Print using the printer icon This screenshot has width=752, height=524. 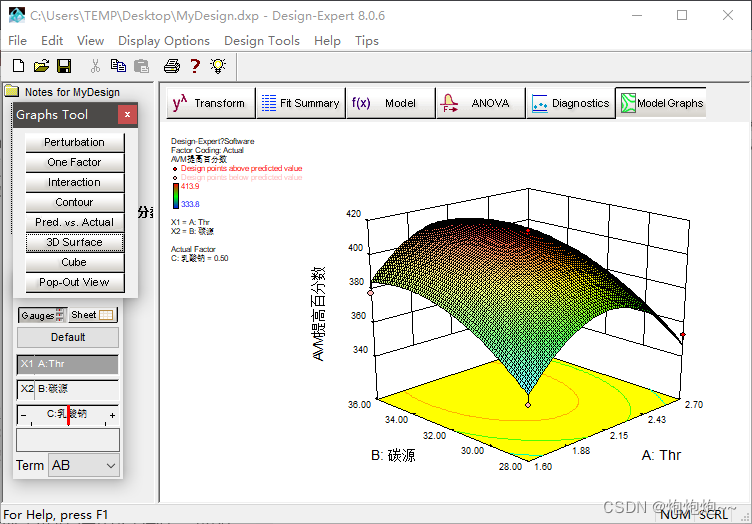pyautogui.click(x=172, y=66)
